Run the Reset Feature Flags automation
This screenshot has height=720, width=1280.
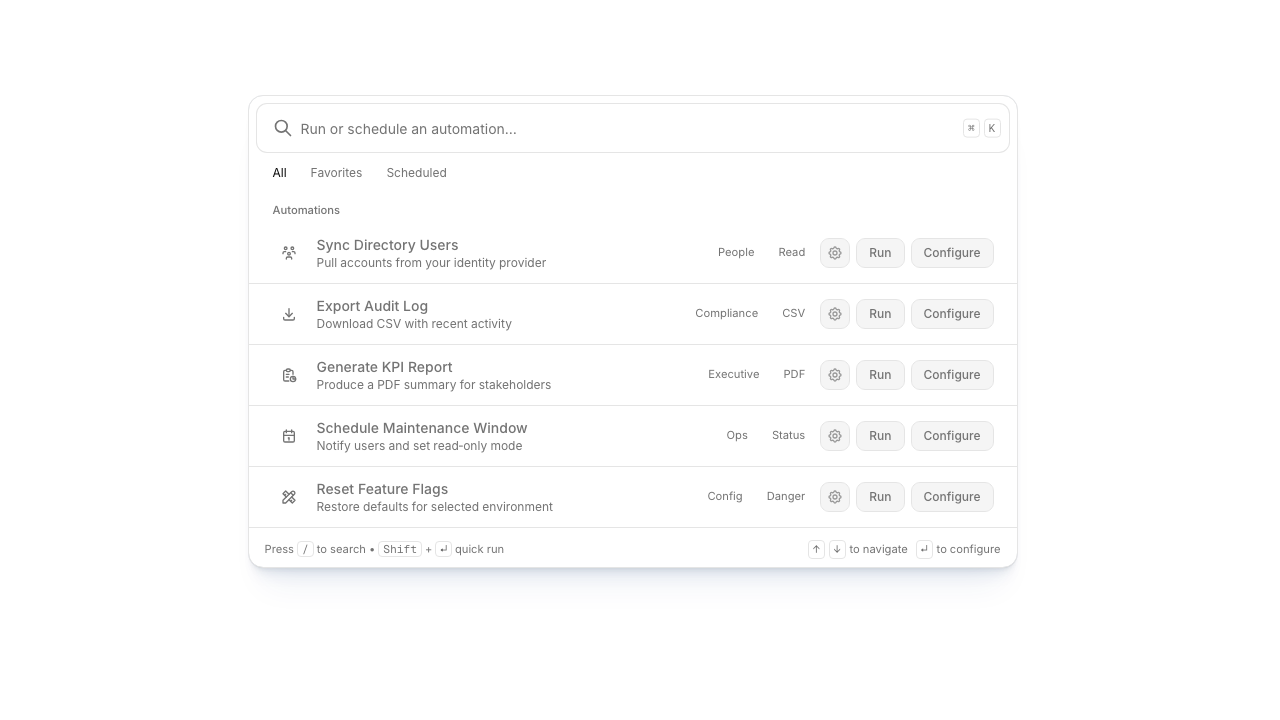tap(880, 496)
